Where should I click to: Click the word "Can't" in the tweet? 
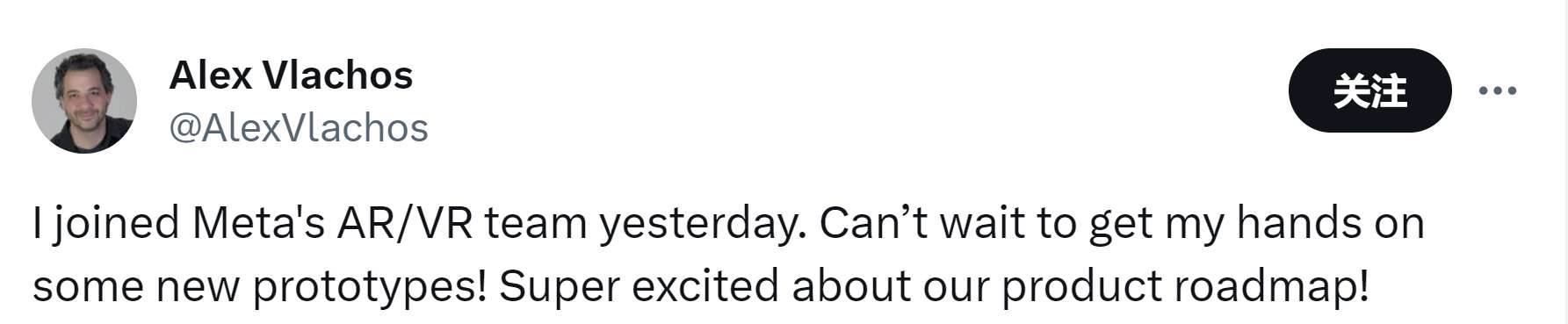tap(873, 223)
